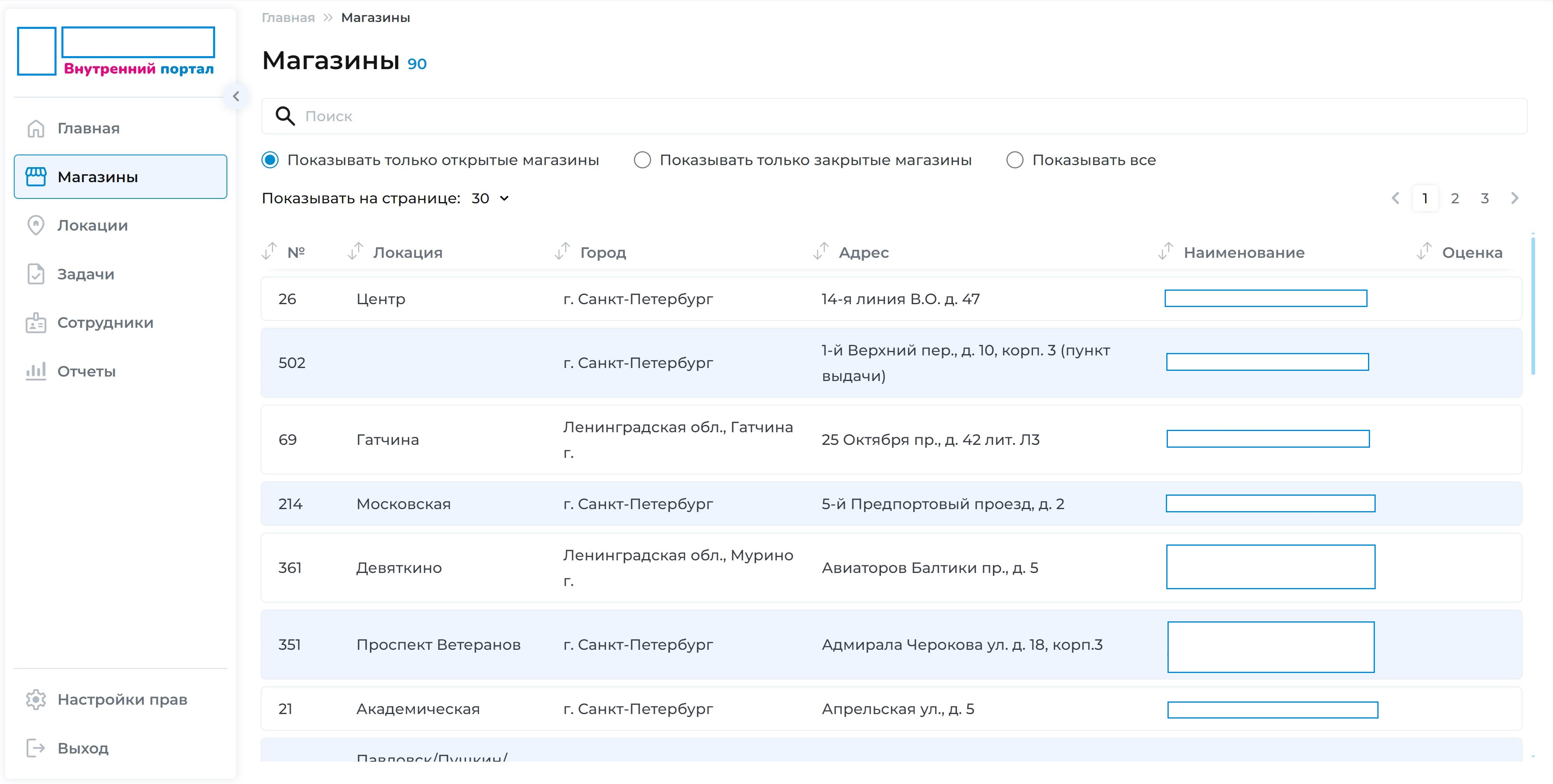Select the 'Показывать все' radio button
The height and width of the screenshot is (784, 1553).
[x=1015, y=160]
